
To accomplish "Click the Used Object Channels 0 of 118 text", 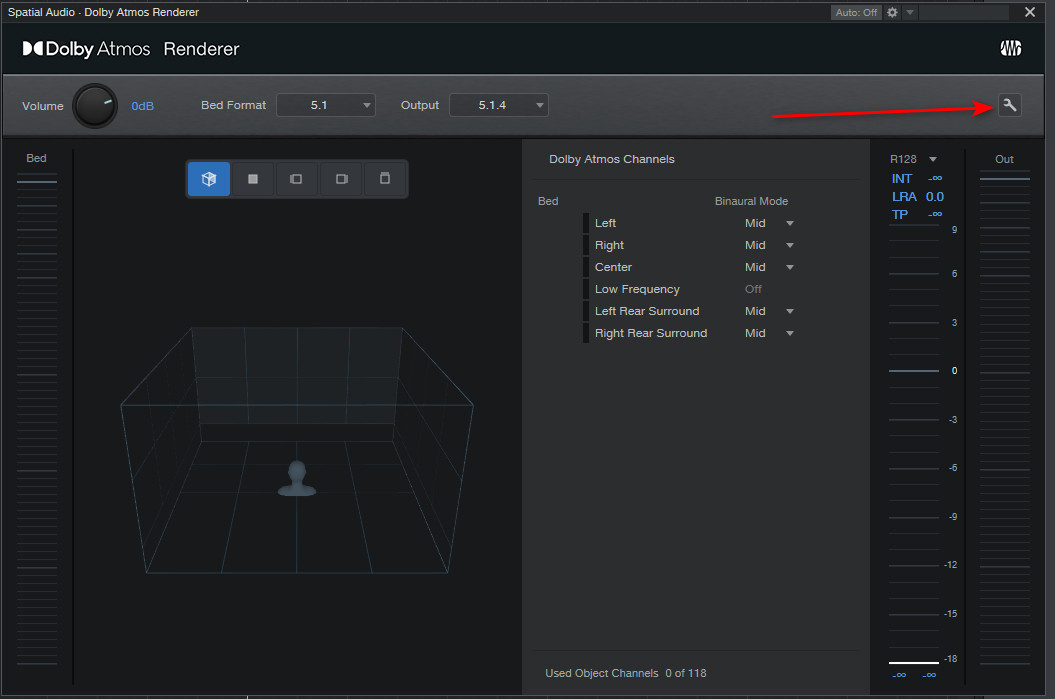I will coord(626,673).
